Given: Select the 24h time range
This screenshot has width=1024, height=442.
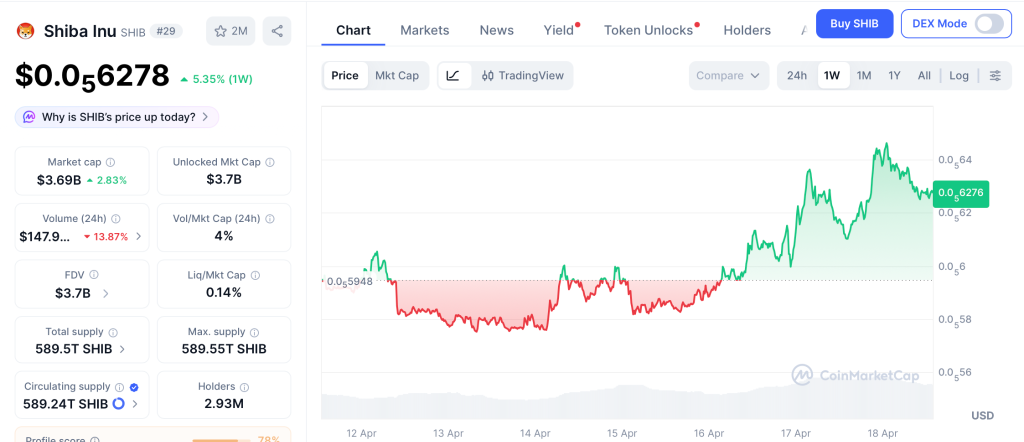Looking at the screenshot, I should coord(796,75).
